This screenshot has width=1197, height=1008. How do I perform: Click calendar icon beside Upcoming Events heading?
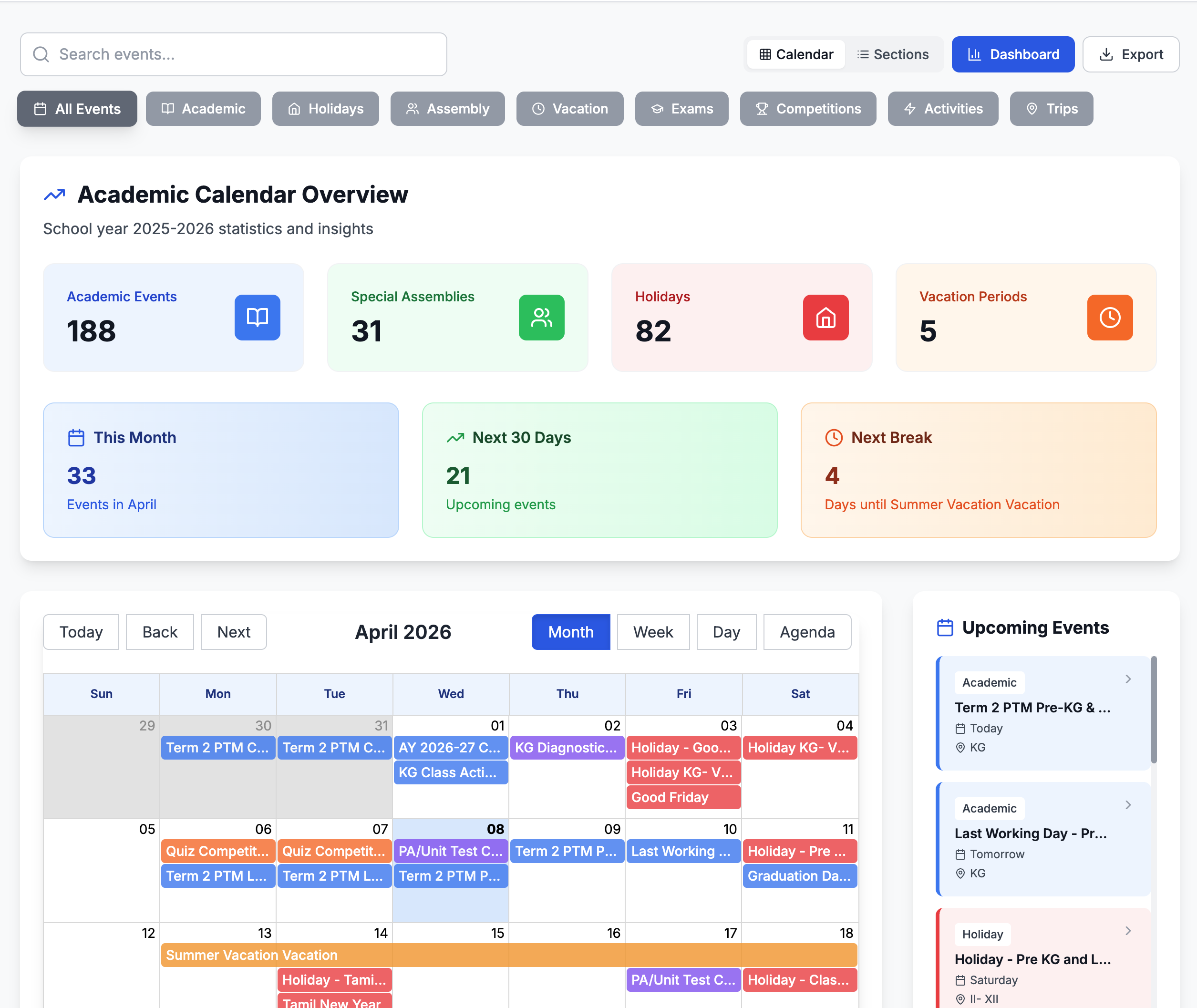[945, 627]
